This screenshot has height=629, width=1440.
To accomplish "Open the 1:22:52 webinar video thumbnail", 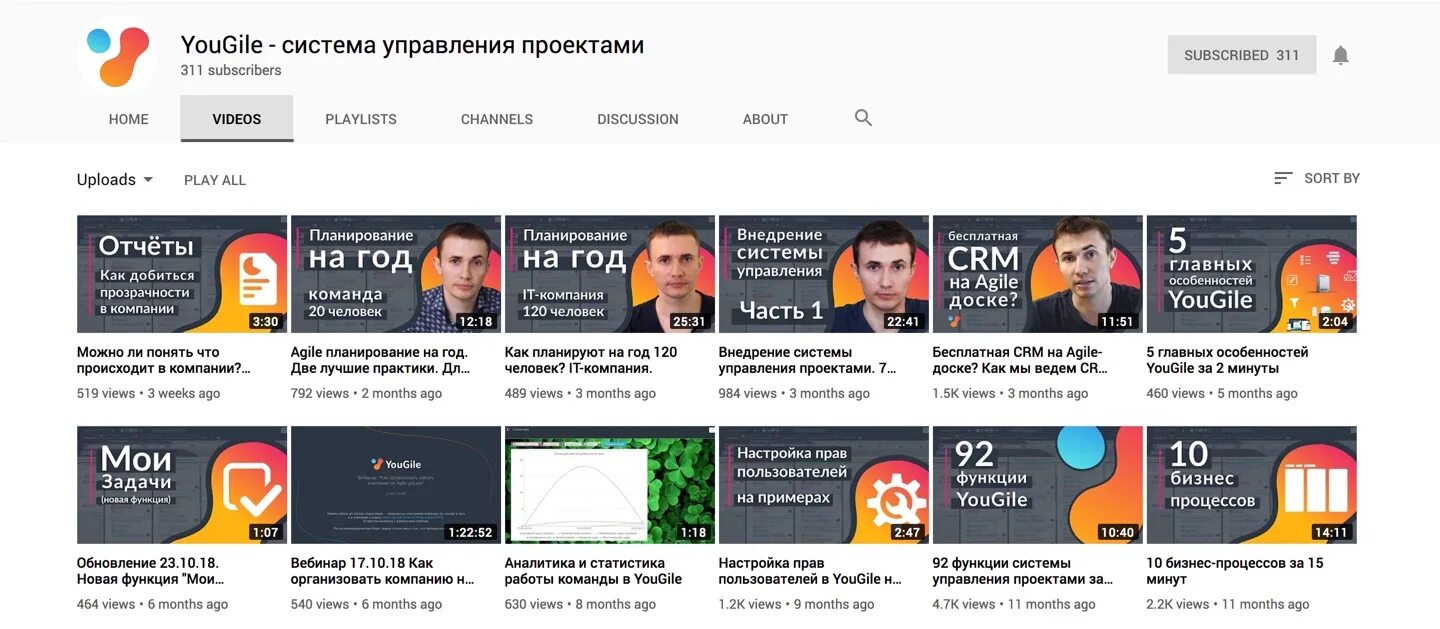I will (x=396, y=485).
